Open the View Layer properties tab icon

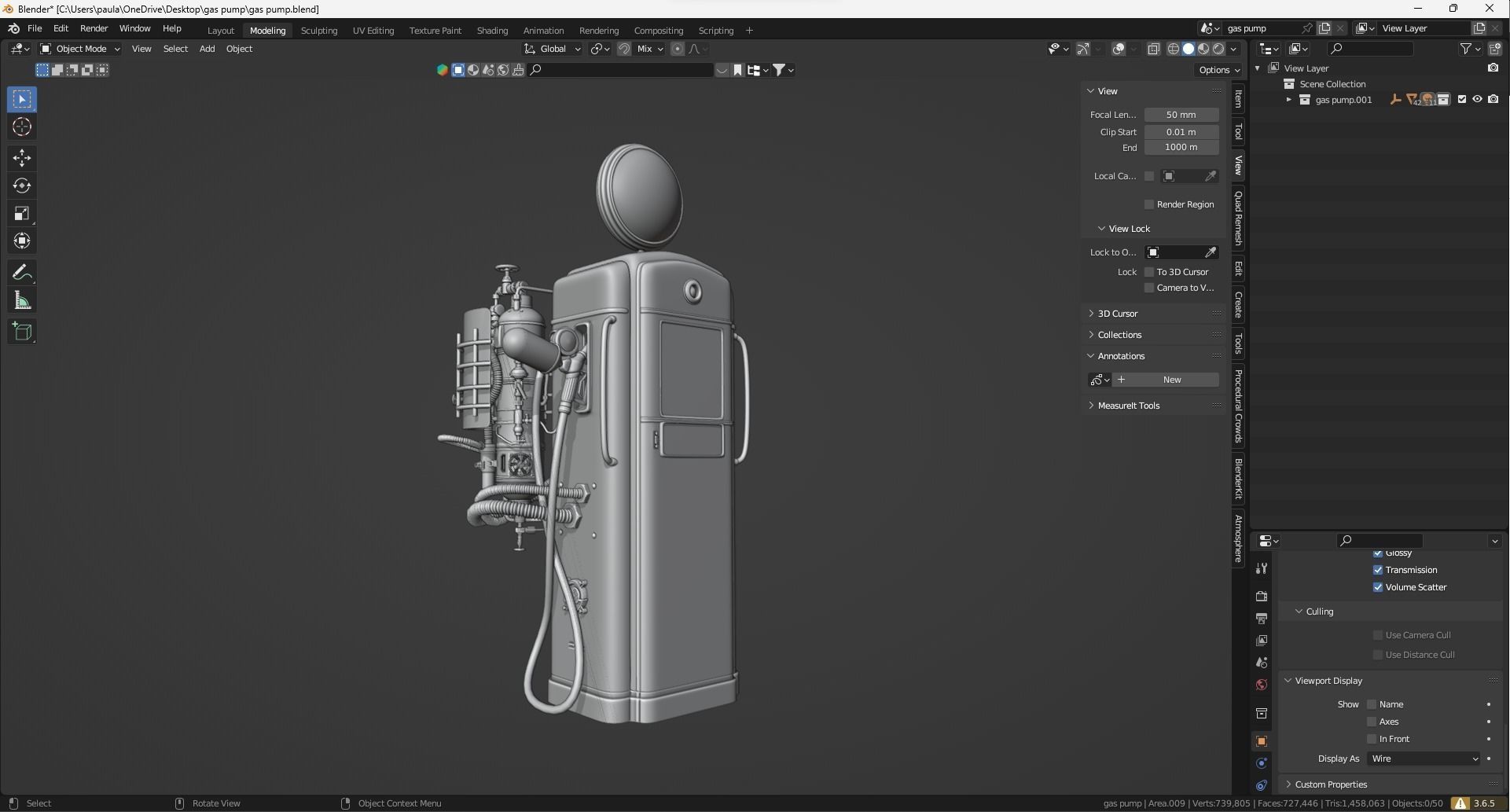click(1262, 641)
